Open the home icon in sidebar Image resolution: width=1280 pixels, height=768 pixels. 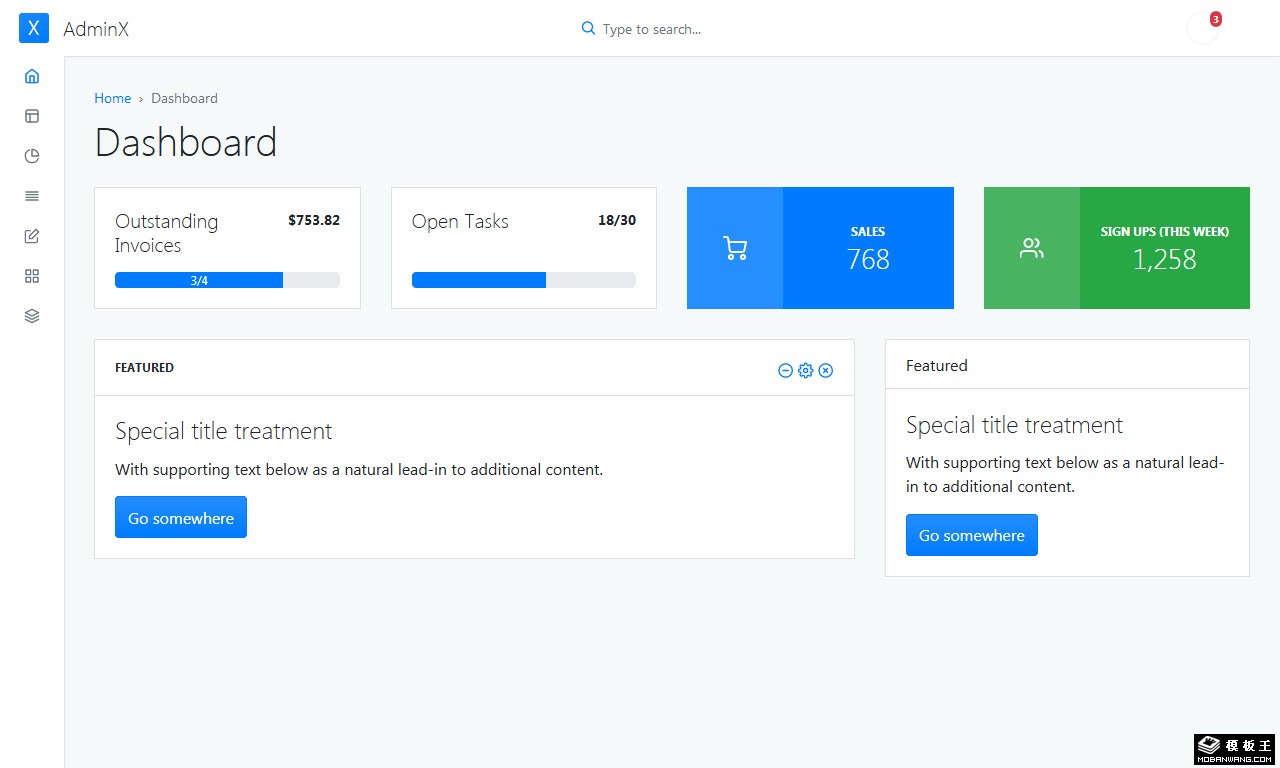coord(32,76)
